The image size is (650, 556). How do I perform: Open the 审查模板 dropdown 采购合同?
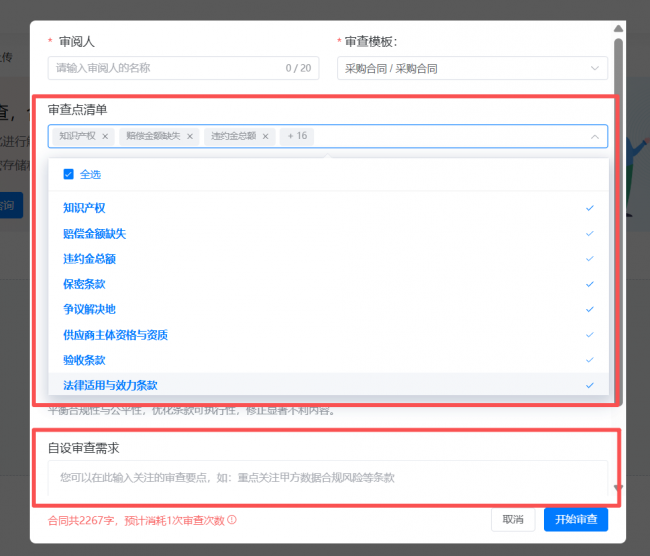point(472,68)
